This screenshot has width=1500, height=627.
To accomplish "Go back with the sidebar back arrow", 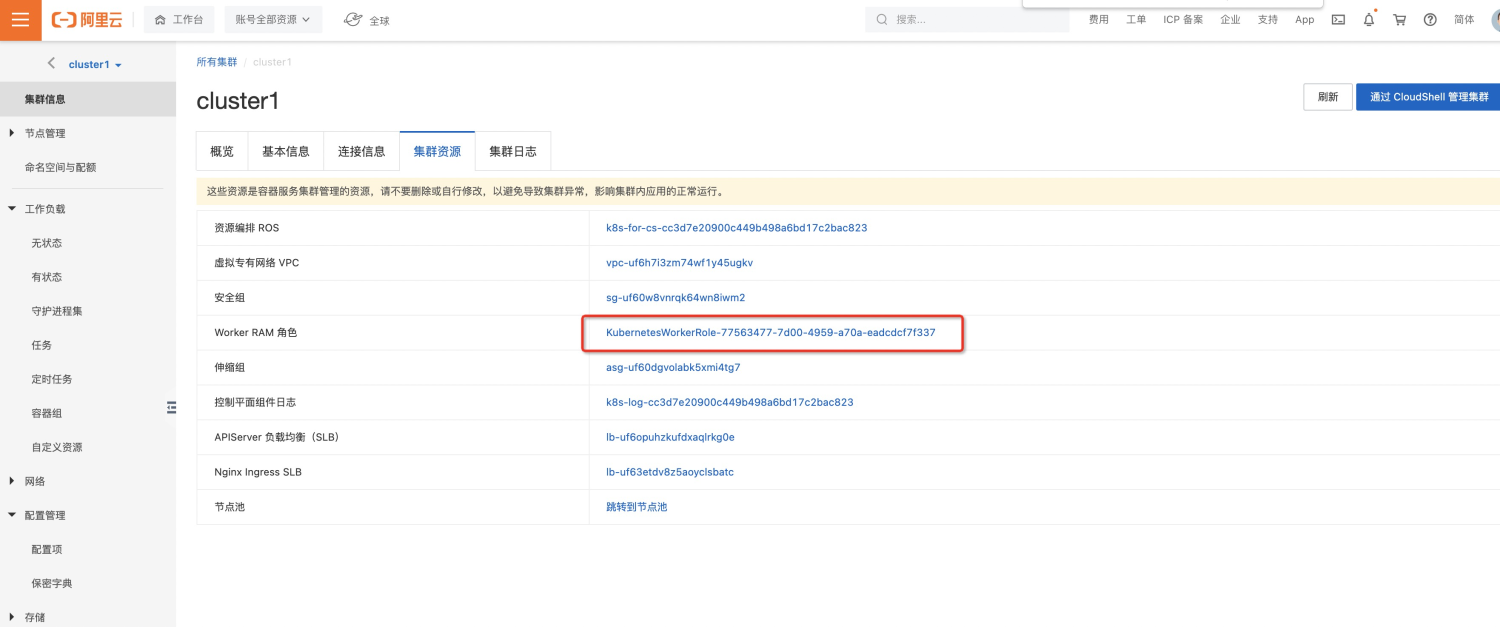I will 51,63.
